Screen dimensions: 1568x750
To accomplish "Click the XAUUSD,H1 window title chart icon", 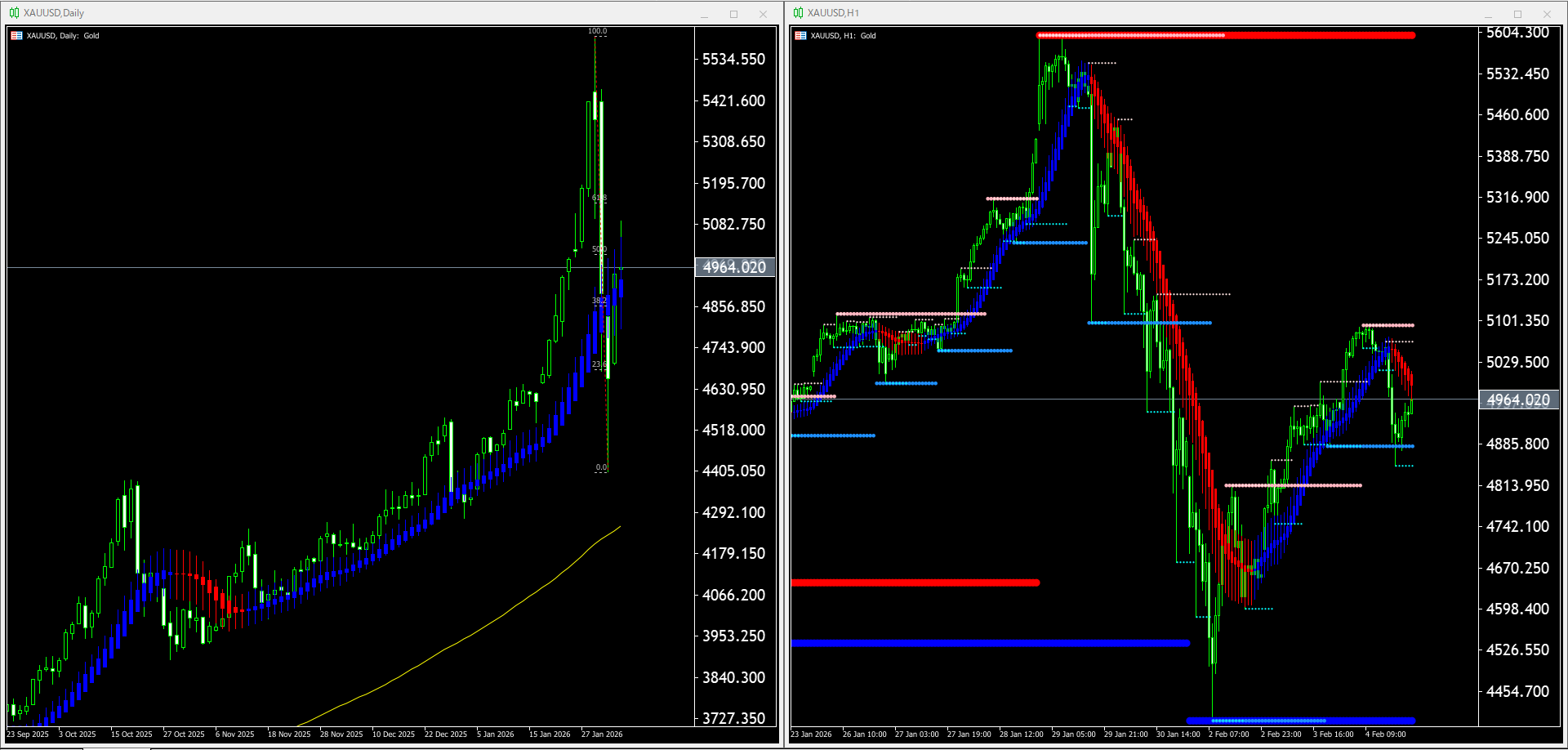I will pos(798,13).
